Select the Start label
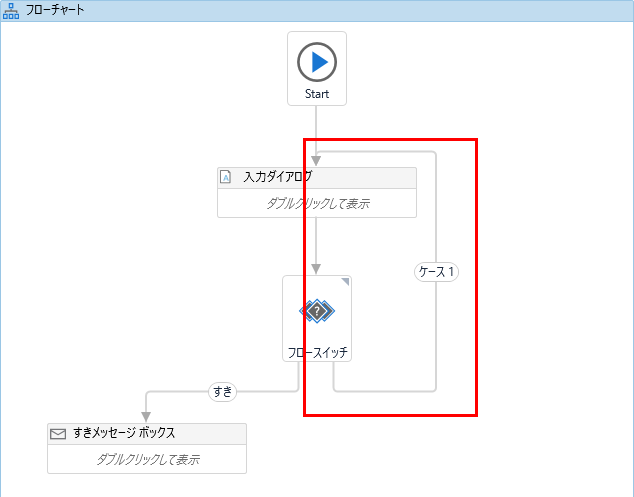The image size is (634, 497). pyautogui.click(x=317, y=94)
